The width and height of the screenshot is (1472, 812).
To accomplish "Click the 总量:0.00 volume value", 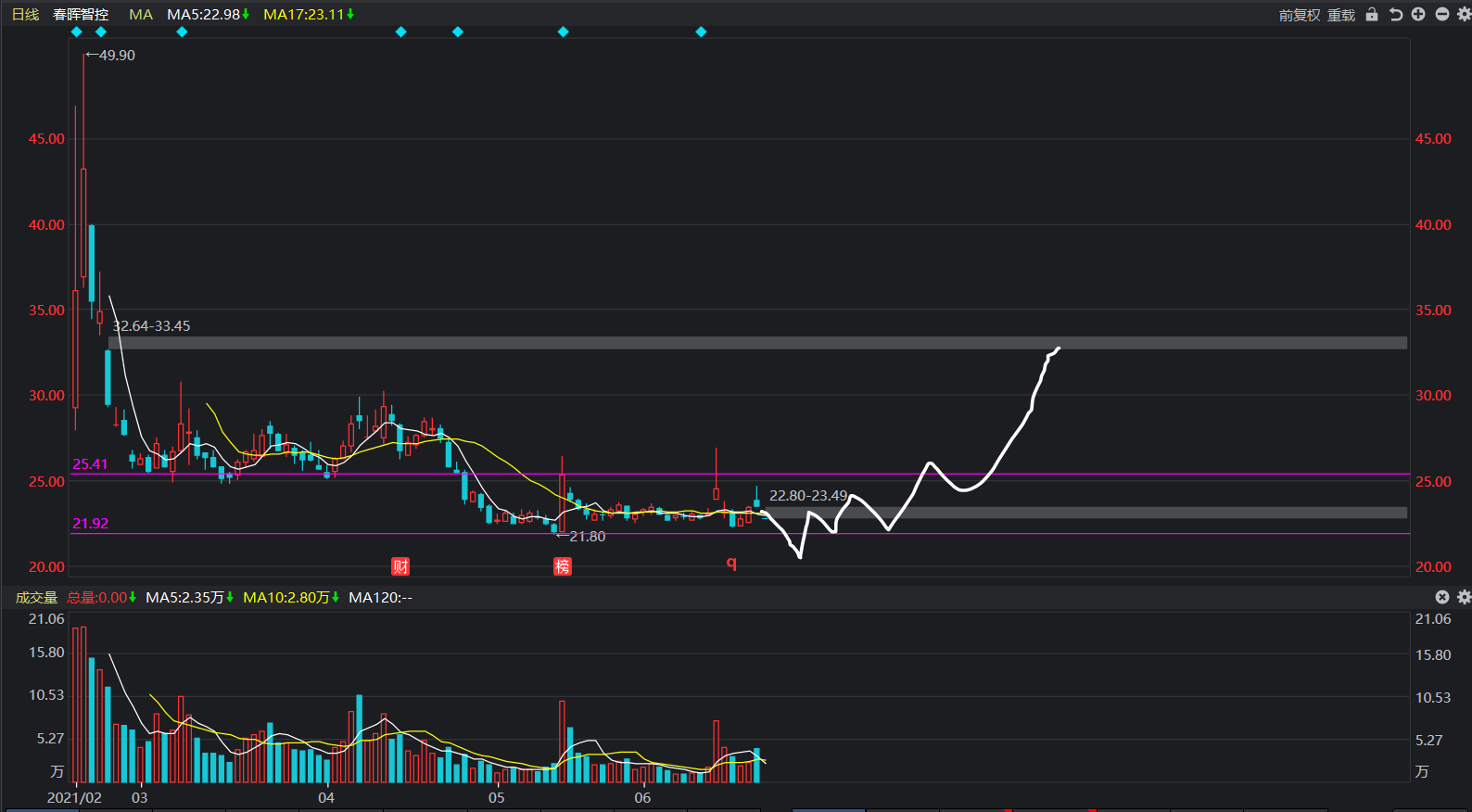I will (101, 597).
